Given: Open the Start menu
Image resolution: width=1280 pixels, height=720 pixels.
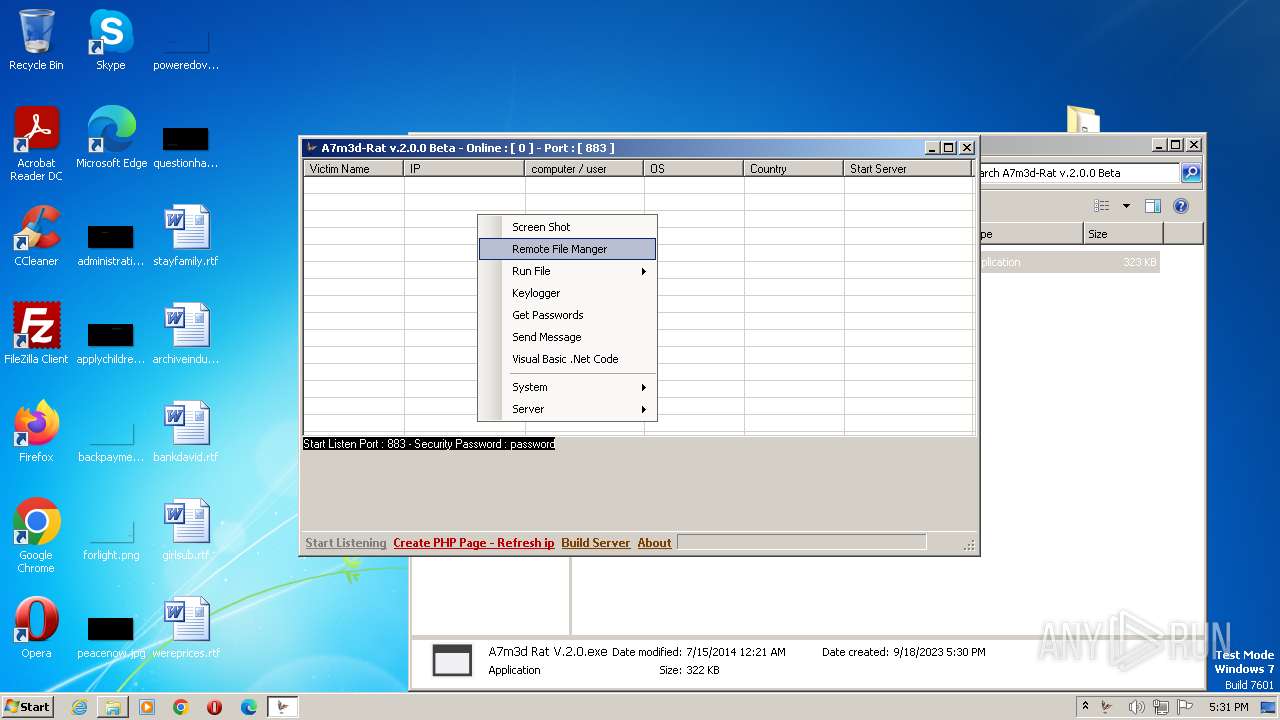Looking at the screenshot, I should point(28,707).
